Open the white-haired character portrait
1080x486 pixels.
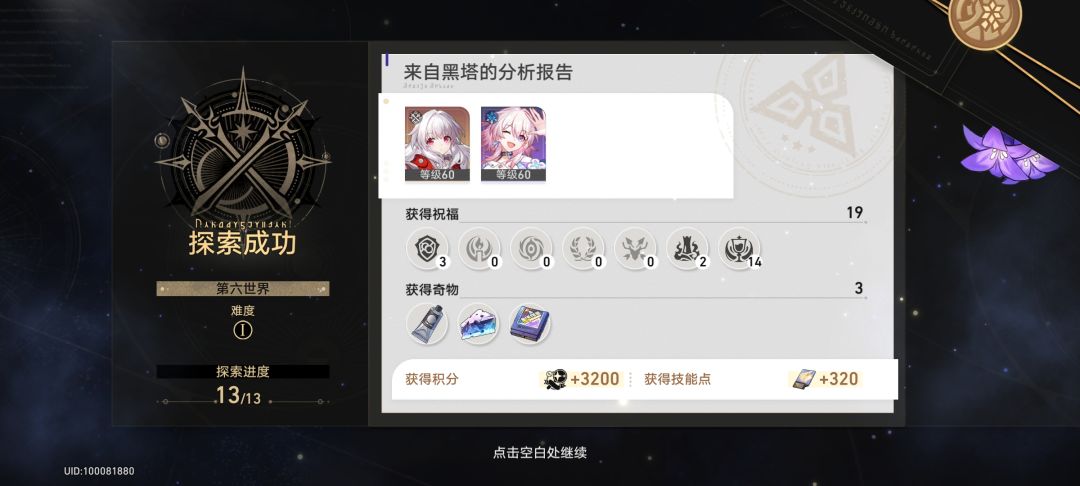pyautogui.click(x=437, y=144)
